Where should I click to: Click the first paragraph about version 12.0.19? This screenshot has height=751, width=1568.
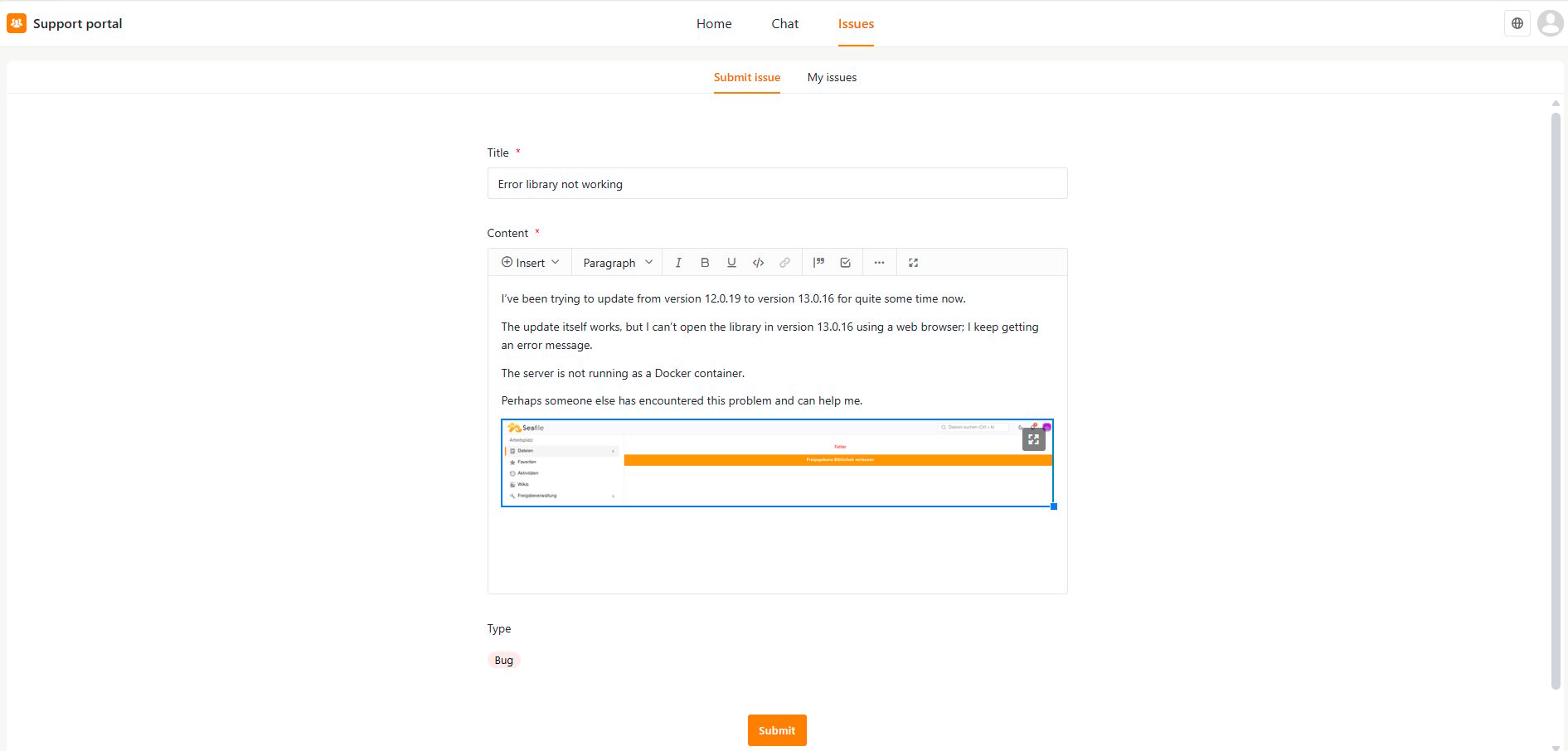click(x=733, y=298)
